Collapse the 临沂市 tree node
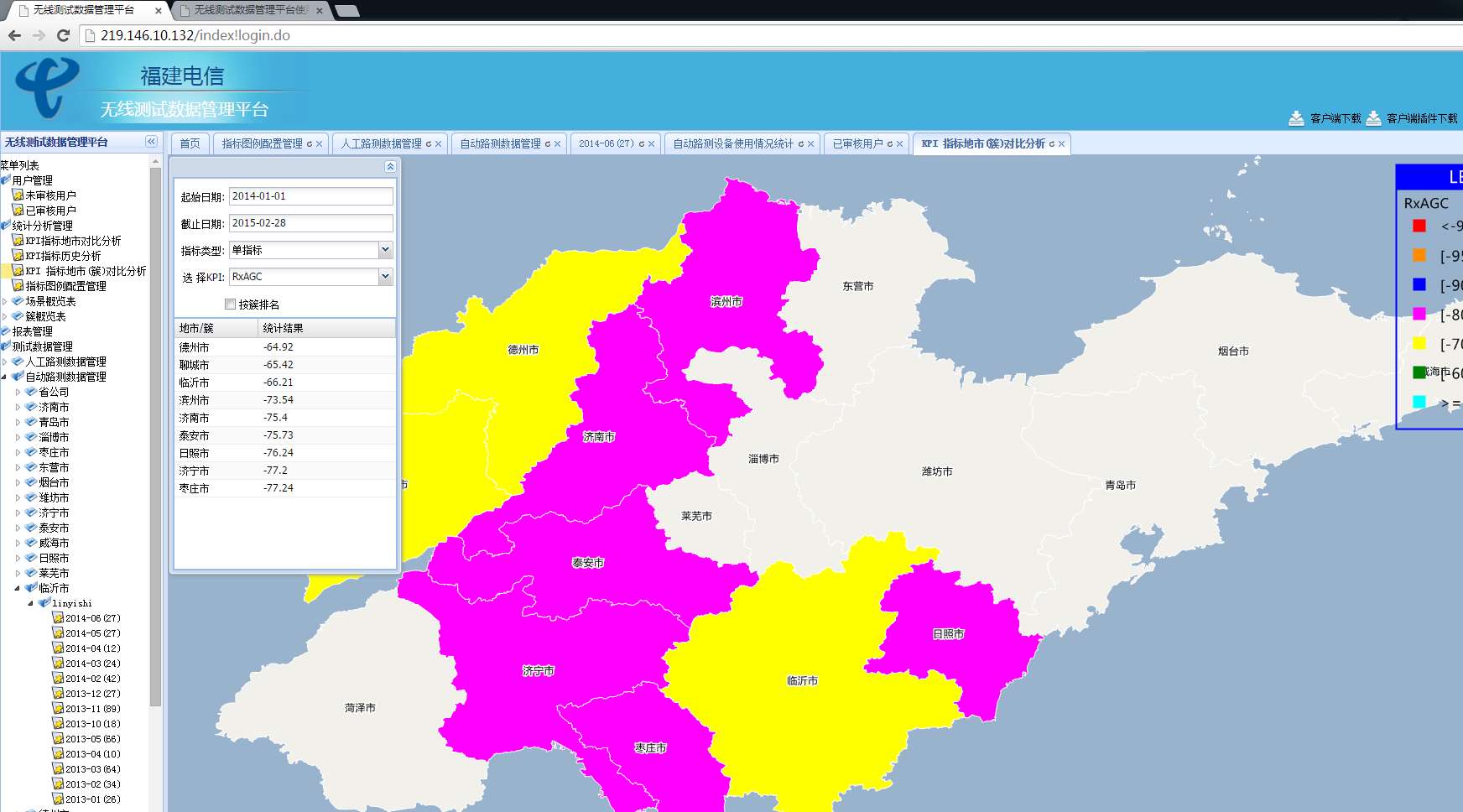 (x=18, y=588)
